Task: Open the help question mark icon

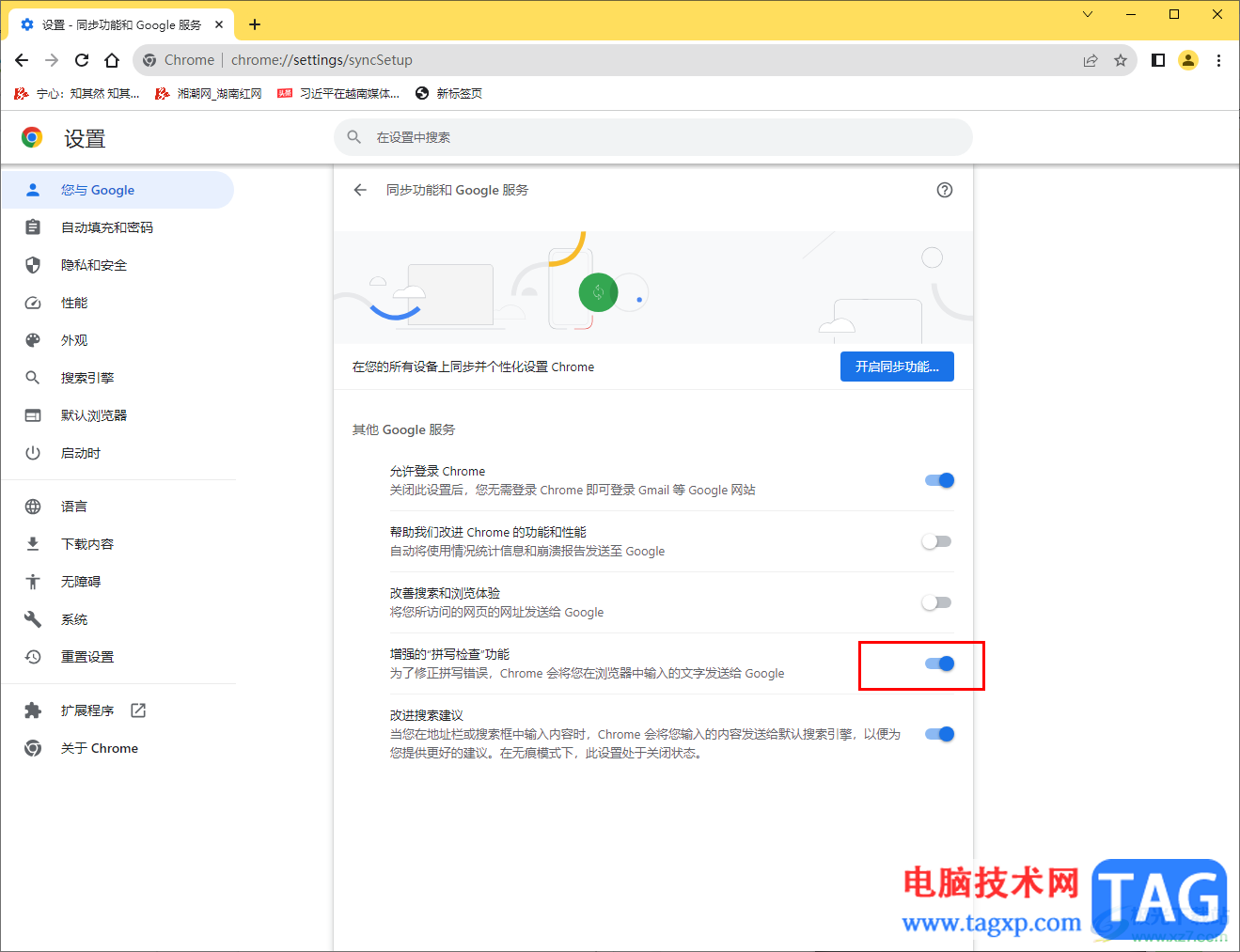Action: [x=945, y=190]
